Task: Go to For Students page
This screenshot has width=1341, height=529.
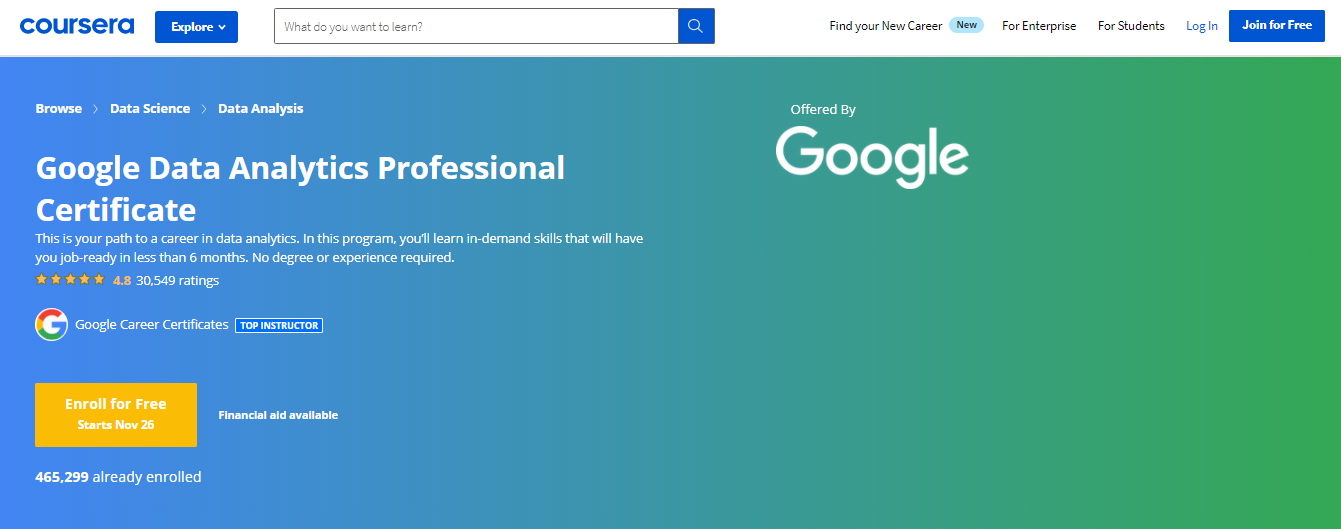Action: [x=1131, y=26]
